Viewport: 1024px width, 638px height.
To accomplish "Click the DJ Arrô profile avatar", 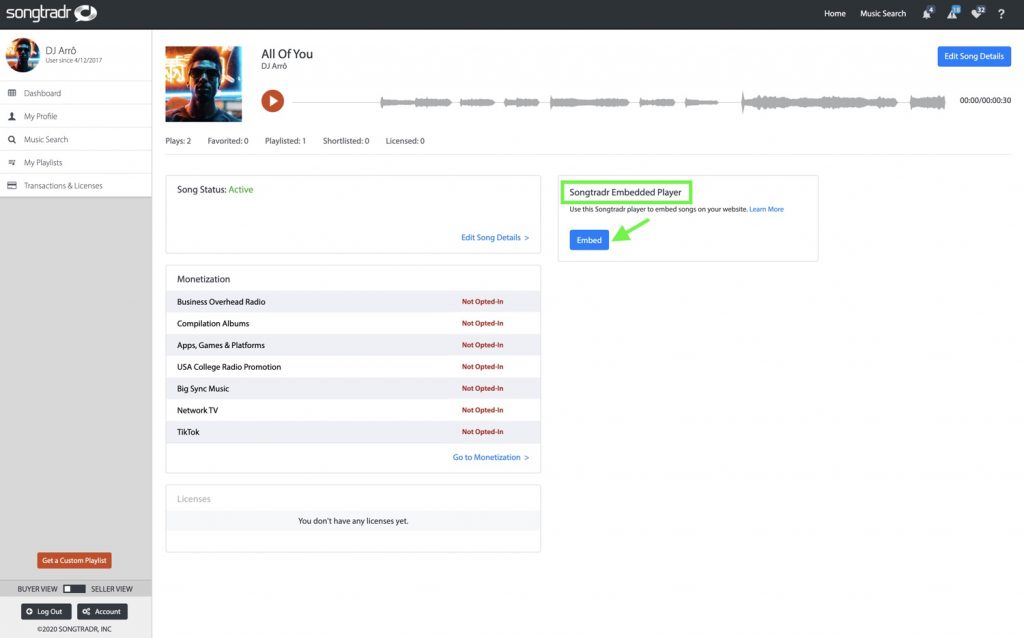I will [x=22, y=55].
